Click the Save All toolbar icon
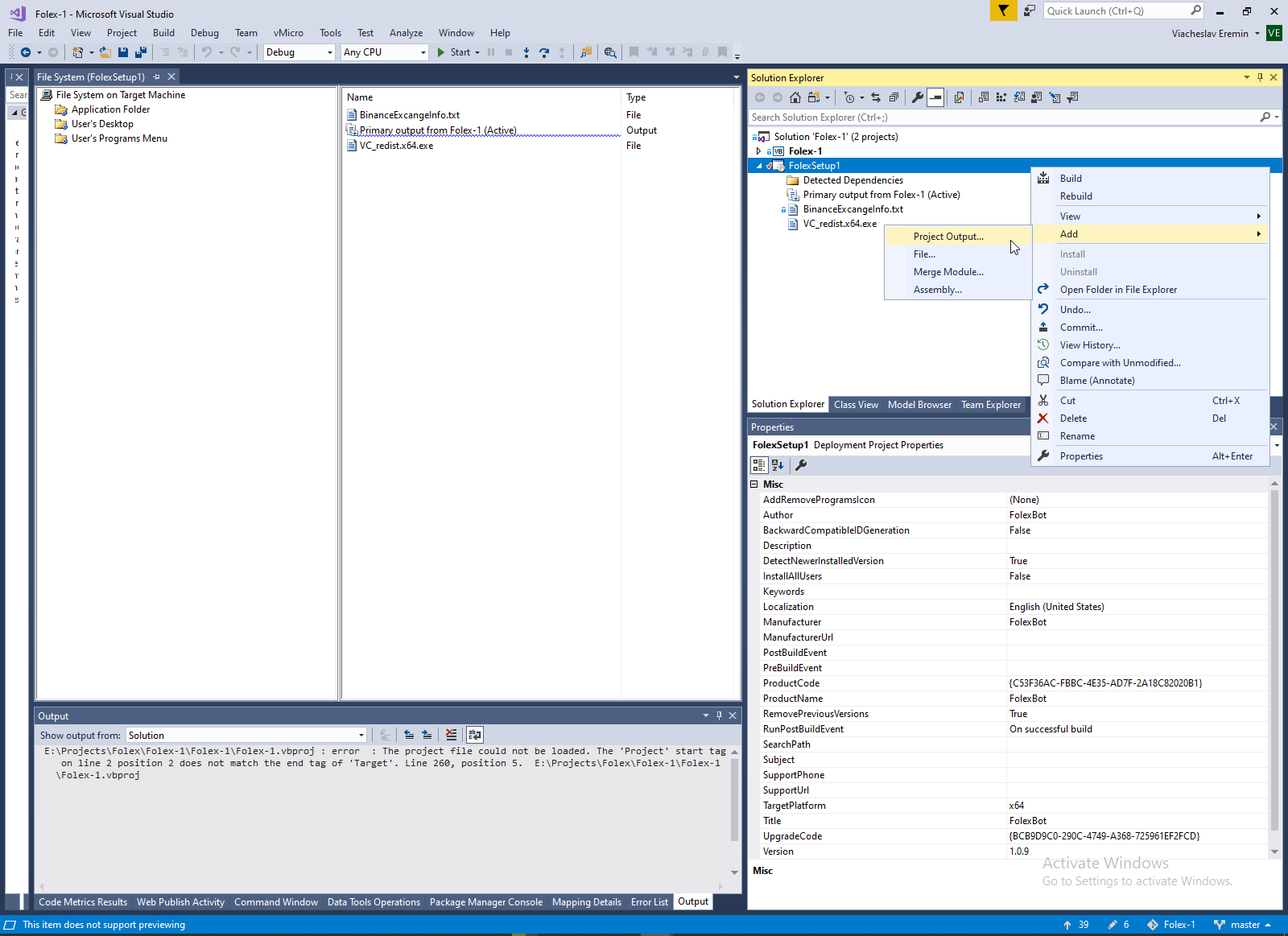 click(x=141, y=52)
